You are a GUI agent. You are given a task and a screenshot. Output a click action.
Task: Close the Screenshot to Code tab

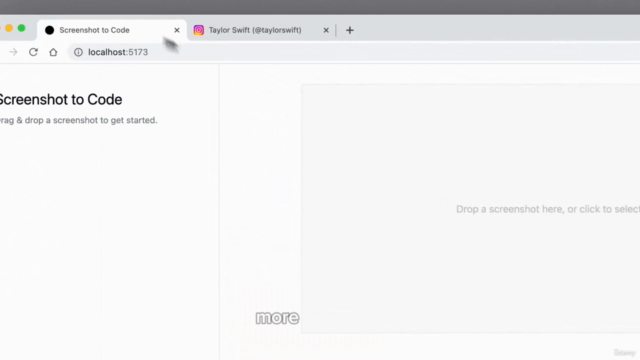177,30
